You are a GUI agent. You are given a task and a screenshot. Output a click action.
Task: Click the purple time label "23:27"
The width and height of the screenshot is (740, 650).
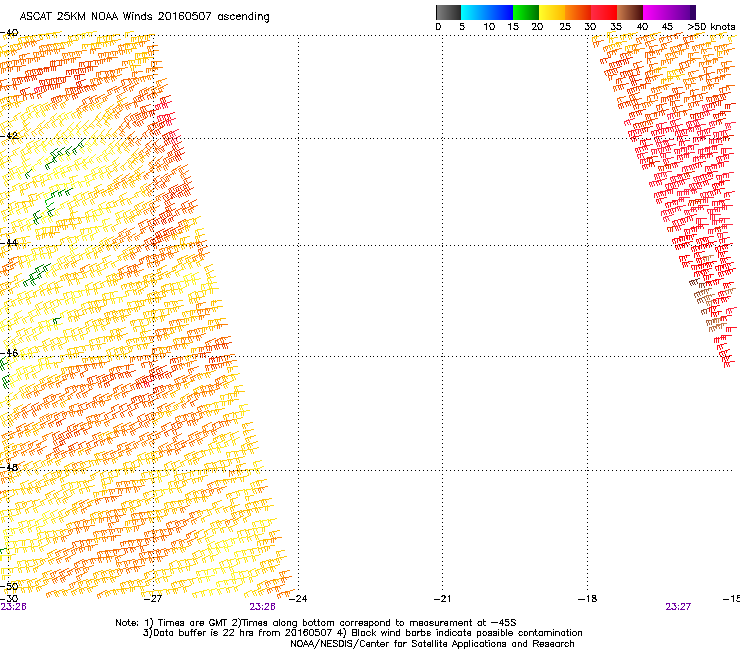click(678, 607)
